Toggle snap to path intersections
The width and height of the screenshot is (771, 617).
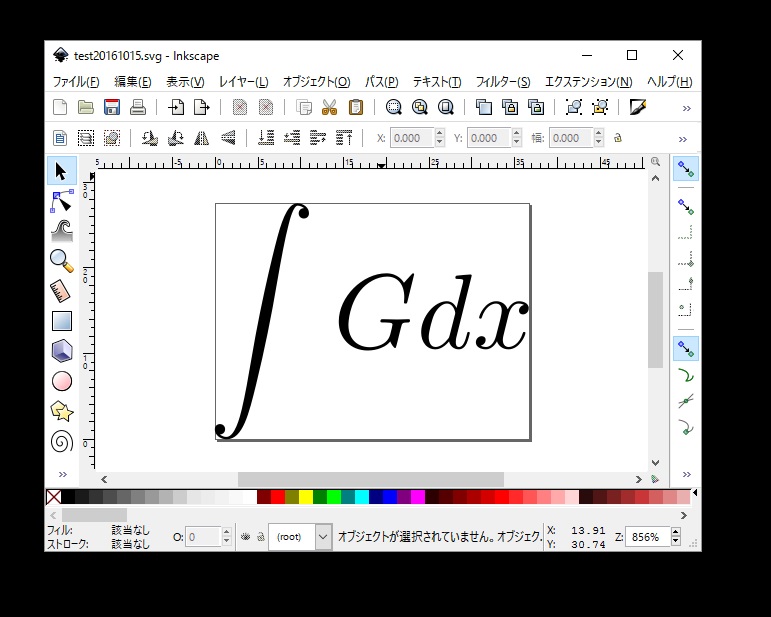tap(685, 401)
